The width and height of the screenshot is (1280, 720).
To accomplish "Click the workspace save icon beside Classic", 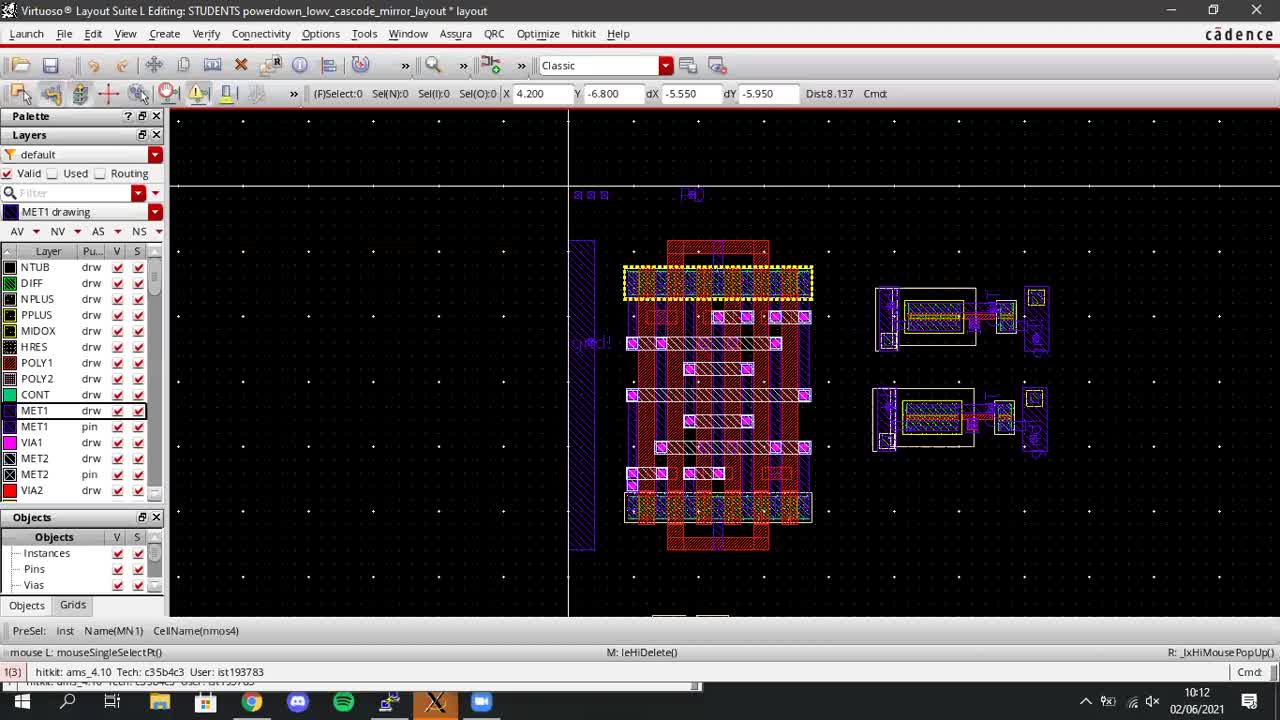I will [x=688, y=65].
